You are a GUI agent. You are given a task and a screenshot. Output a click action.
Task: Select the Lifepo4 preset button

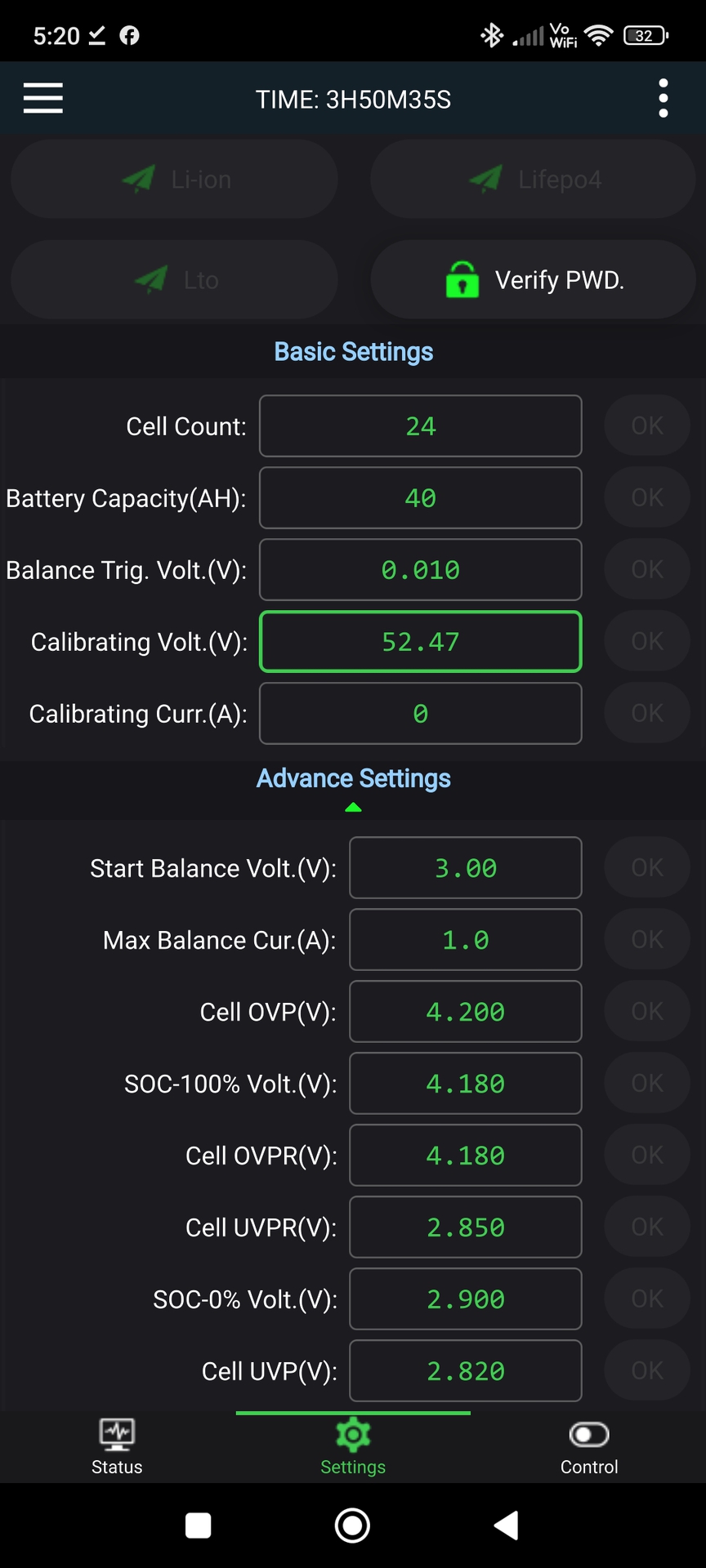coord(533,179)
